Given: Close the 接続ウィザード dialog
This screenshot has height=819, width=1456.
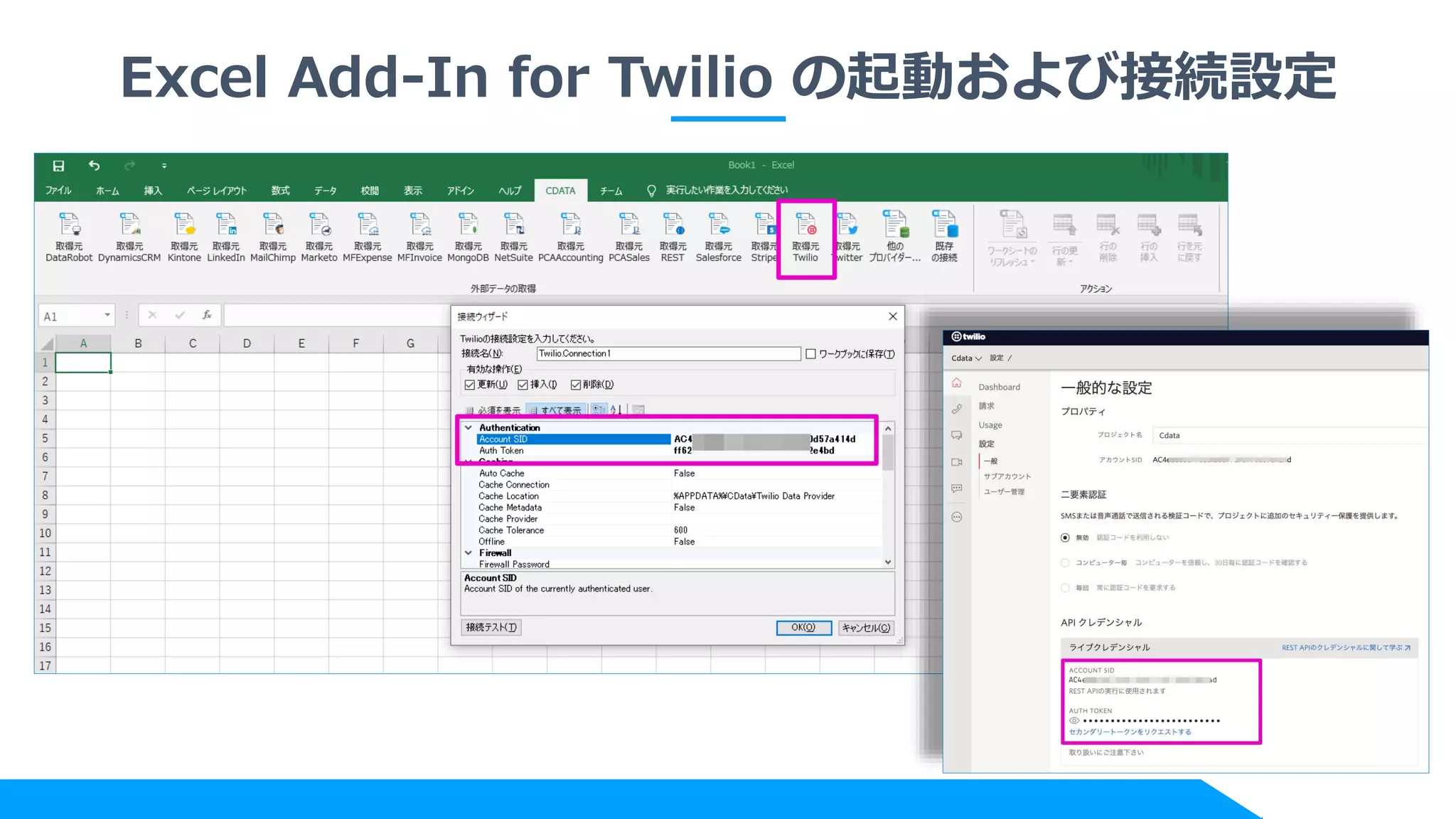Looking at the screenshot, I should (893, 316).
